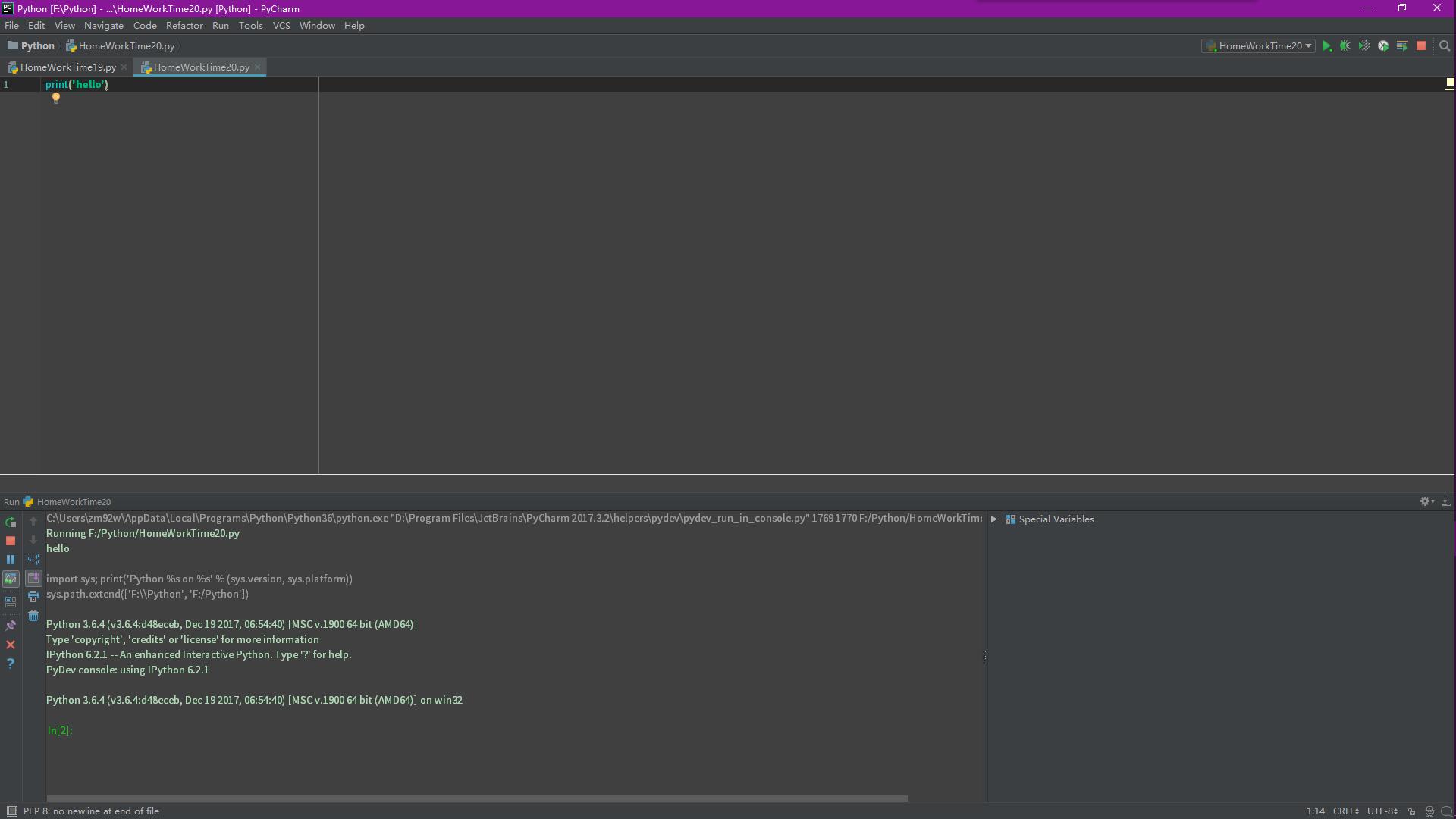Click the Search Everywhere magnifier icon
The height and width of the screenshot is (819, 1456).
pyautogui.click(x=1445, y=46)
